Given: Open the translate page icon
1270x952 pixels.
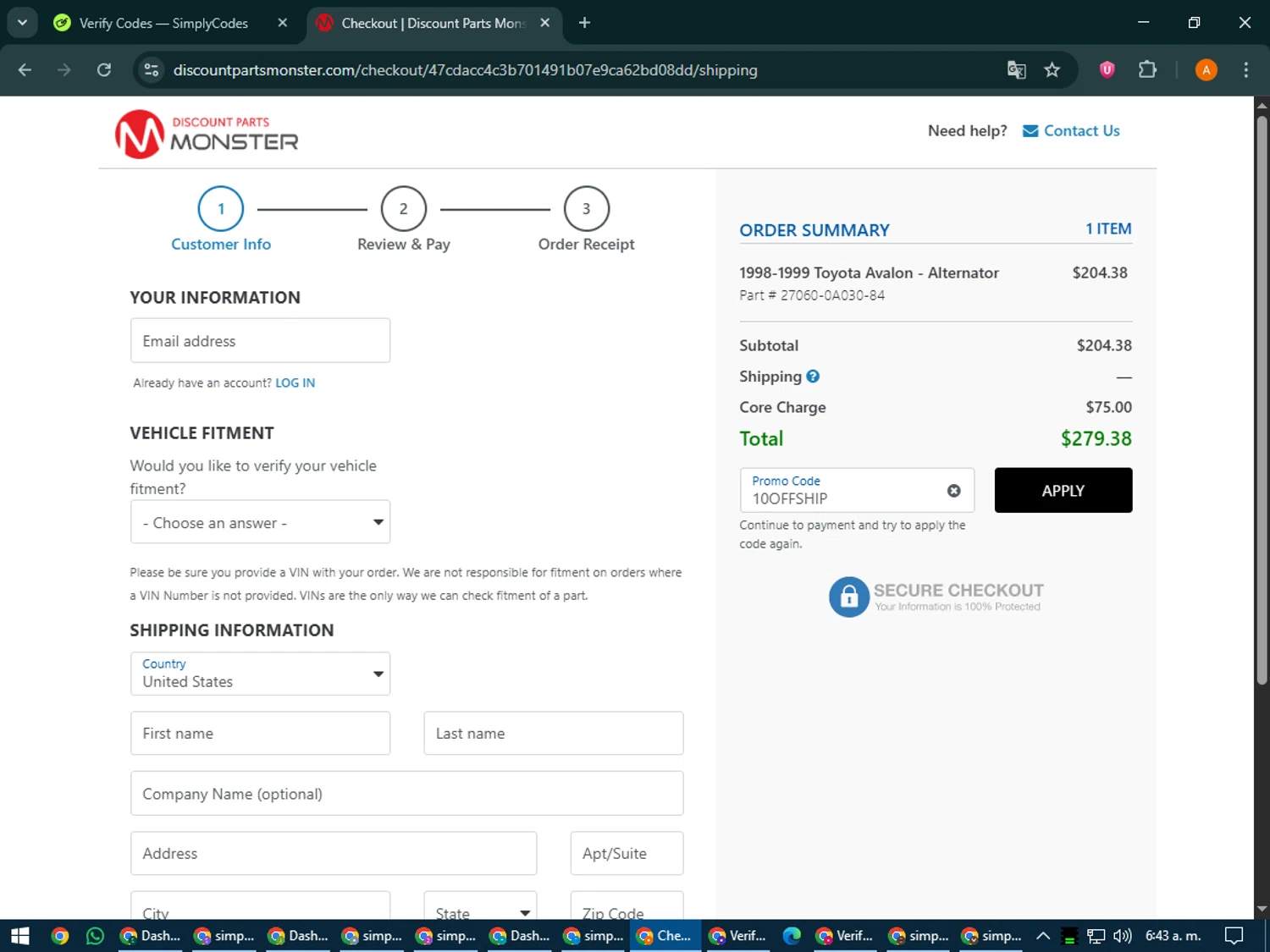Looking at the screenshot, I should (x=1016, y=70).
